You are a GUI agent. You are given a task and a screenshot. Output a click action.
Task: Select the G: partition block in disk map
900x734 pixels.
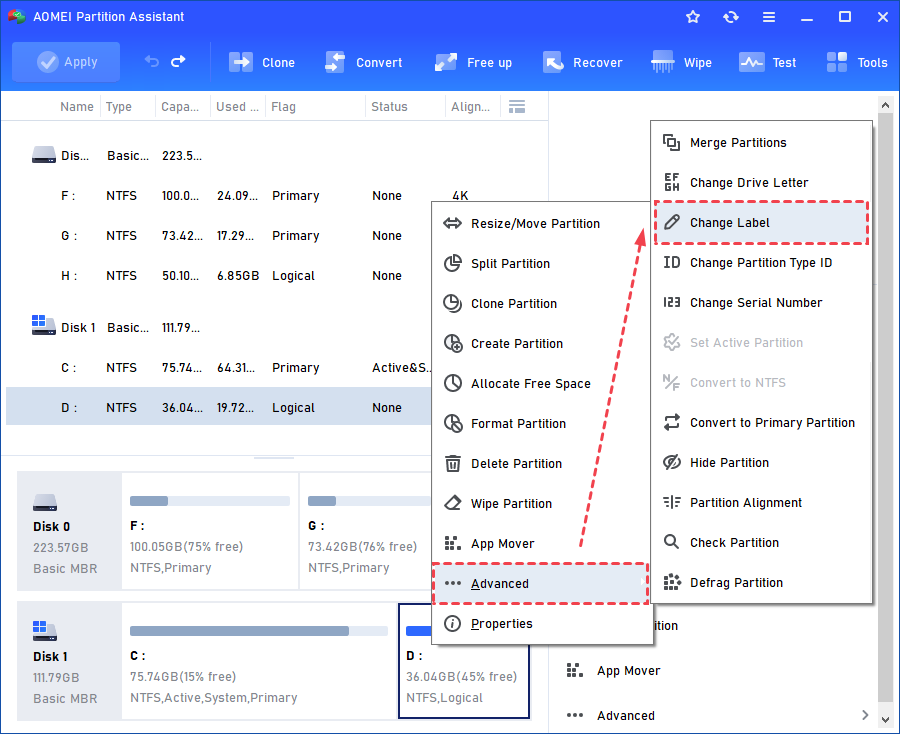pyautogui.click(x=366, y=531)
